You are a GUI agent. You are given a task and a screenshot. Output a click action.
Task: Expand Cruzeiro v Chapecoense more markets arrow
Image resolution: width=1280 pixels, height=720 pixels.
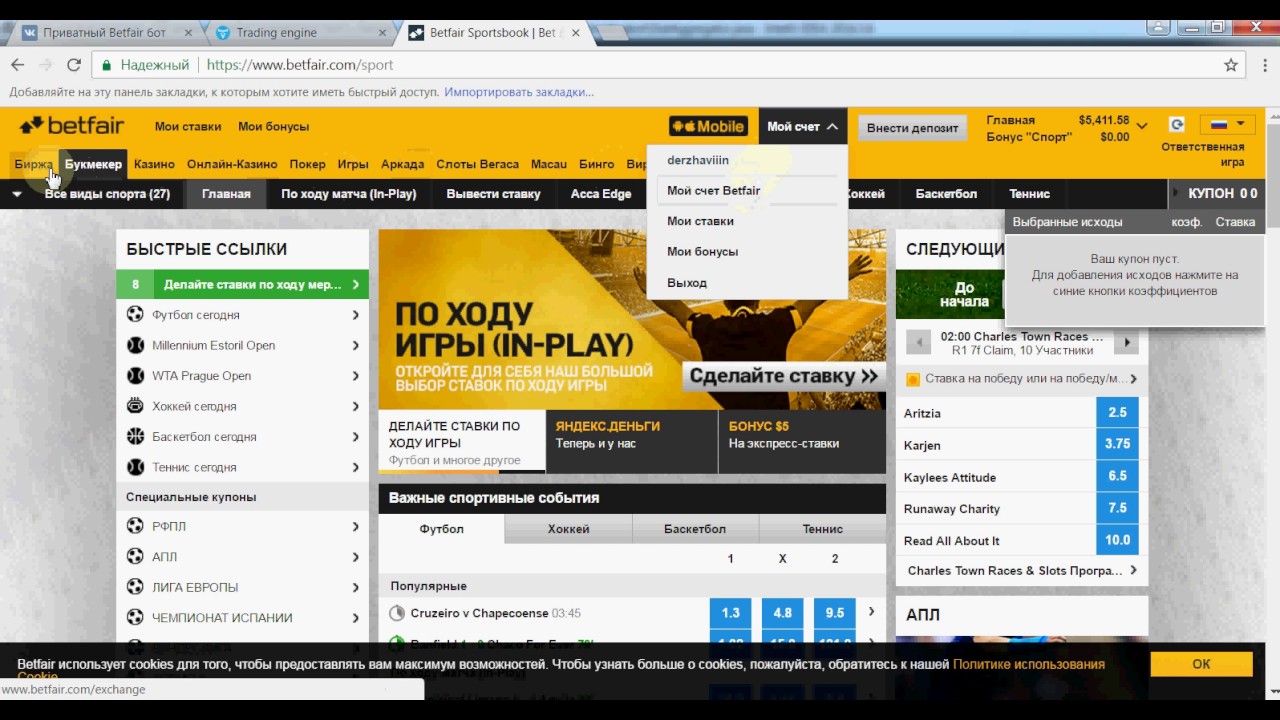[x=871, y=612]
